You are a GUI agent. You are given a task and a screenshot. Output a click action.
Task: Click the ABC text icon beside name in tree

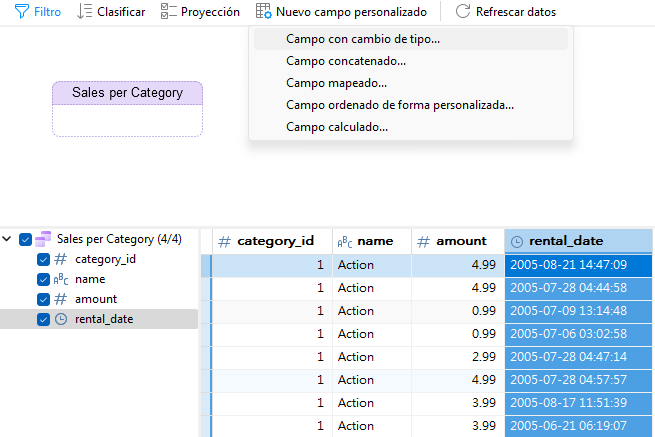point(61,279)
